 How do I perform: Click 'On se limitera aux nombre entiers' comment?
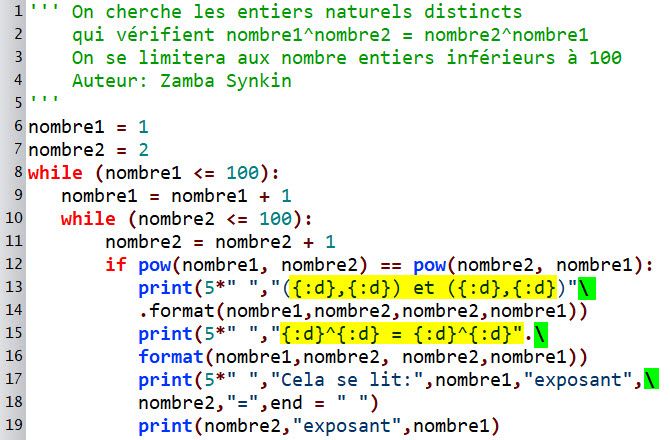pyautogui.click(x=253, y=58)
